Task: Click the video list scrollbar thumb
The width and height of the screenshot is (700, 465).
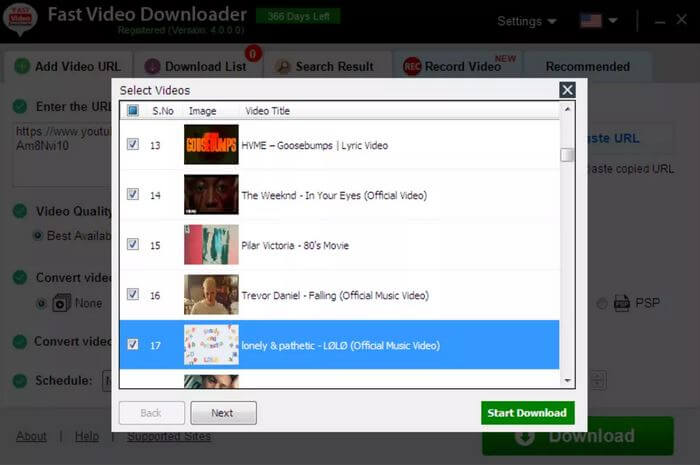Action: 567,155
